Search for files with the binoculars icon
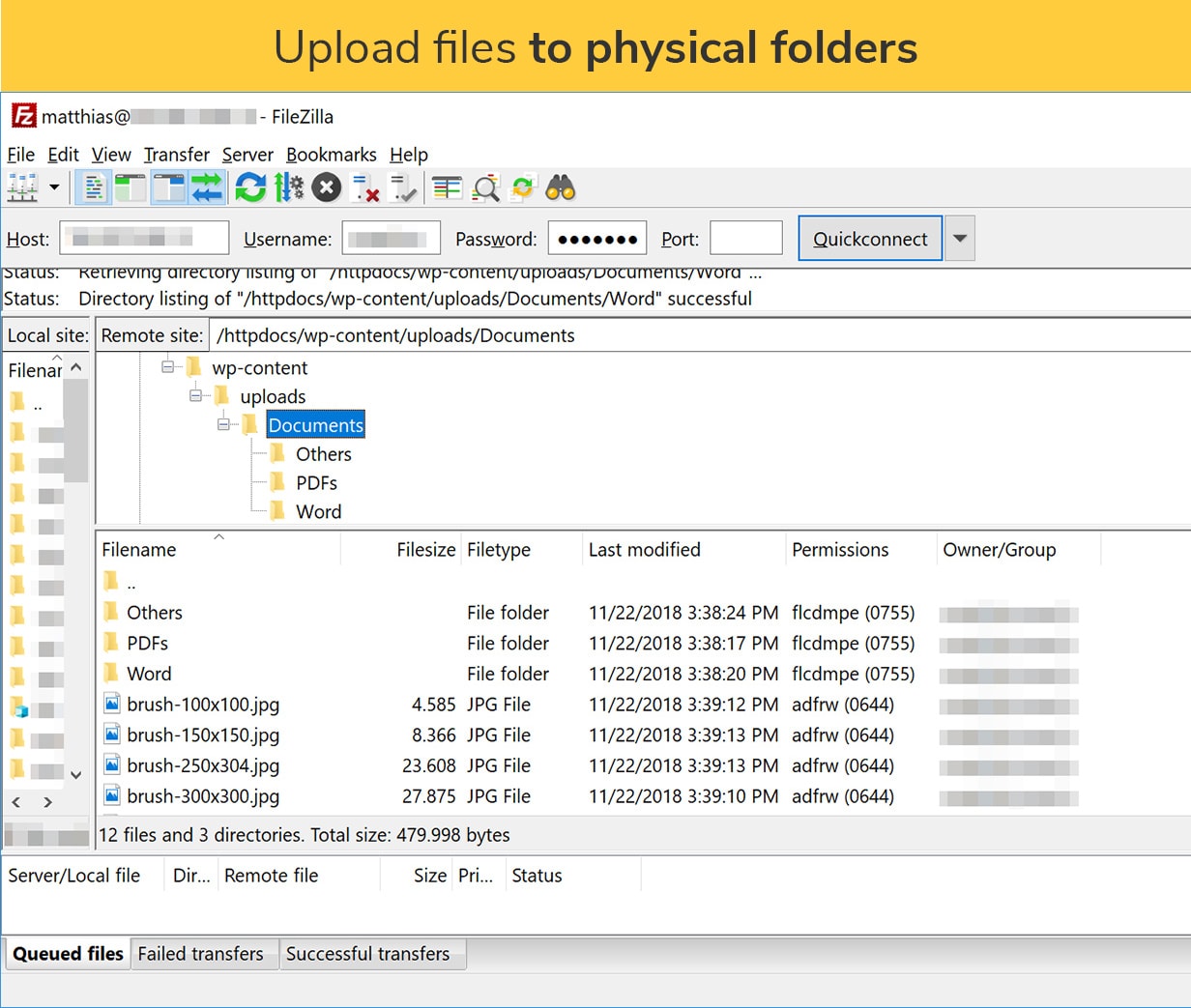The height and width of the screenshot is (1008, 1191). 561,187
